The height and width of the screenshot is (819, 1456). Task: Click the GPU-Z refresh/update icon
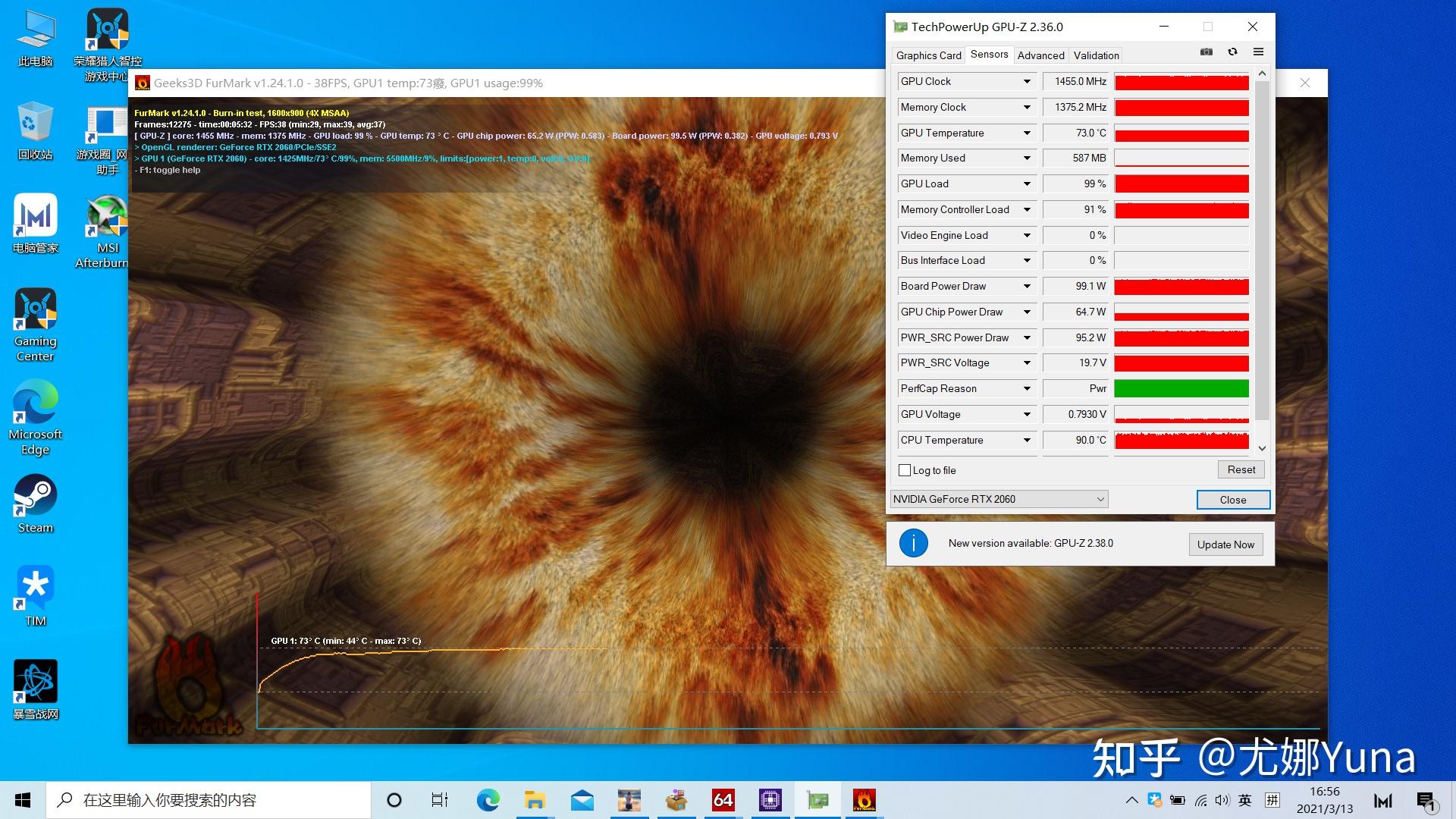pyautogui.click(x=1232, y=54)
